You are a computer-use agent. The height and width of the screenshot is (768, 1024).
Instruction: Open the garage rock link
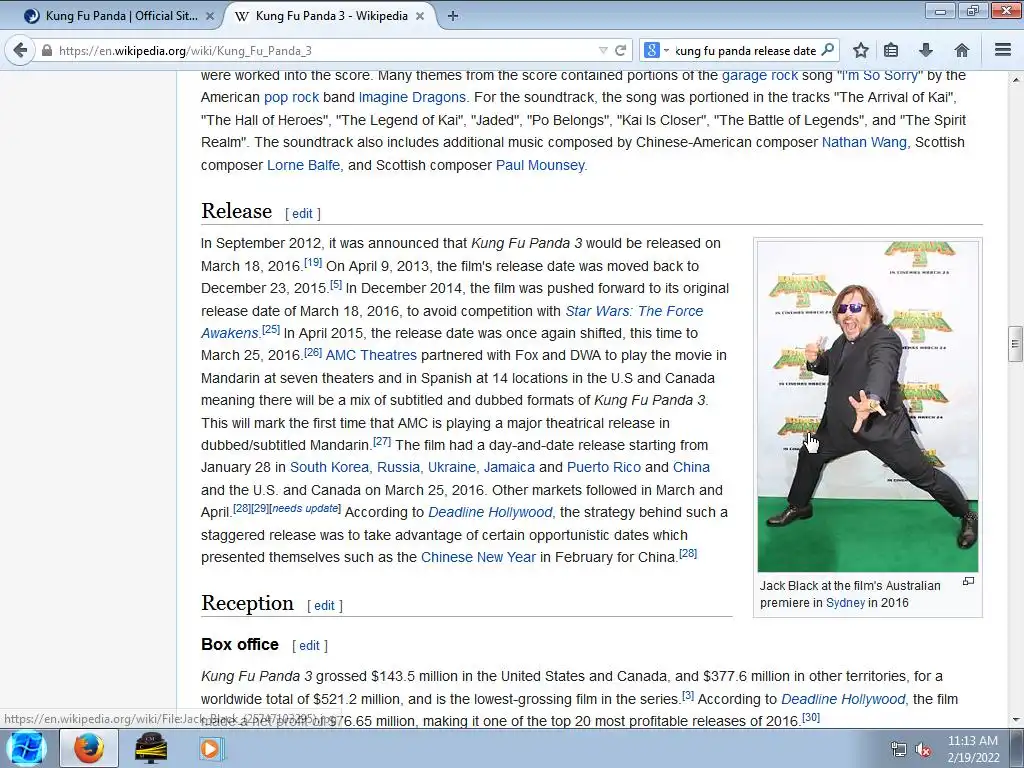pyautogui.click(x=760, y=75)
